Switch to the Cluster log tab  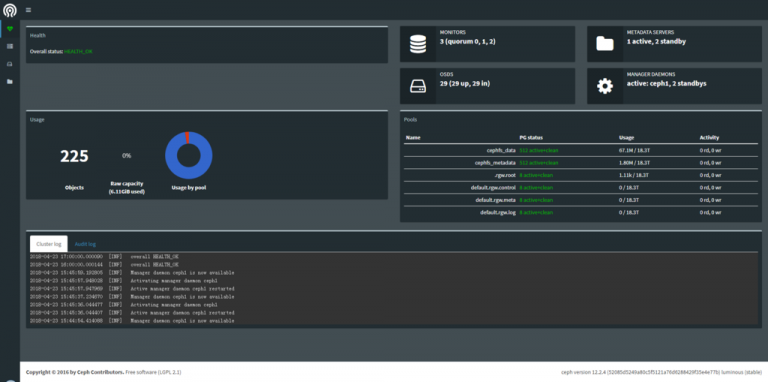[48, 244]
